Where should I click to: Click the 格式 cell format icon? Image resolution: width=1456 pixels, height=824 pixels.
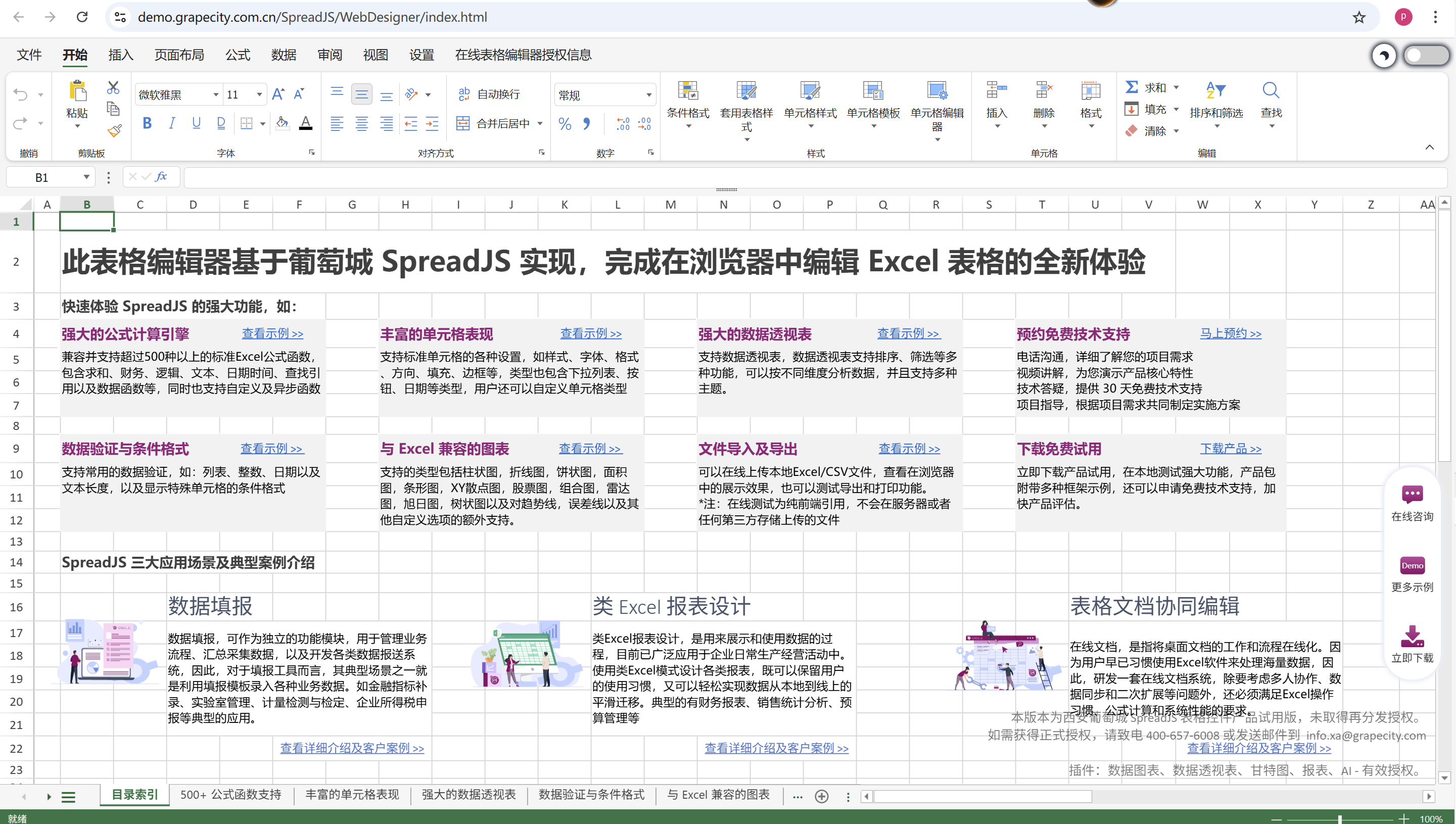1091,90
